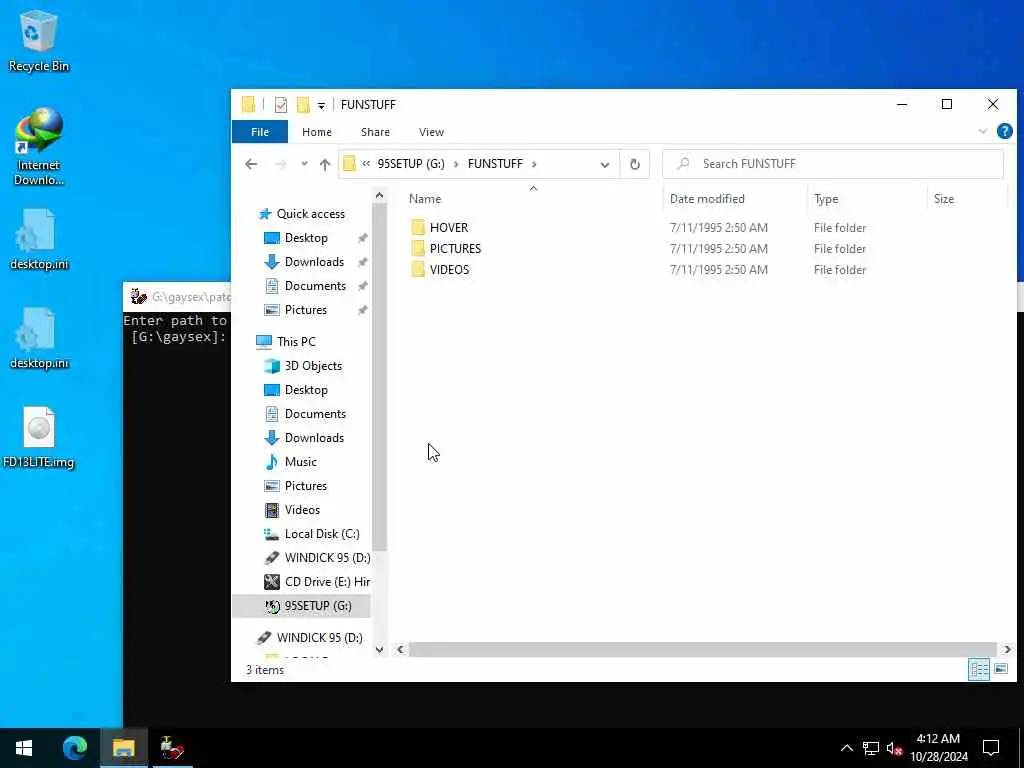Click the HOVER date 7/11/1995 2:50 AM
Image resolution: width=1024 pixels, height=768 pixels.
point(718,227)
